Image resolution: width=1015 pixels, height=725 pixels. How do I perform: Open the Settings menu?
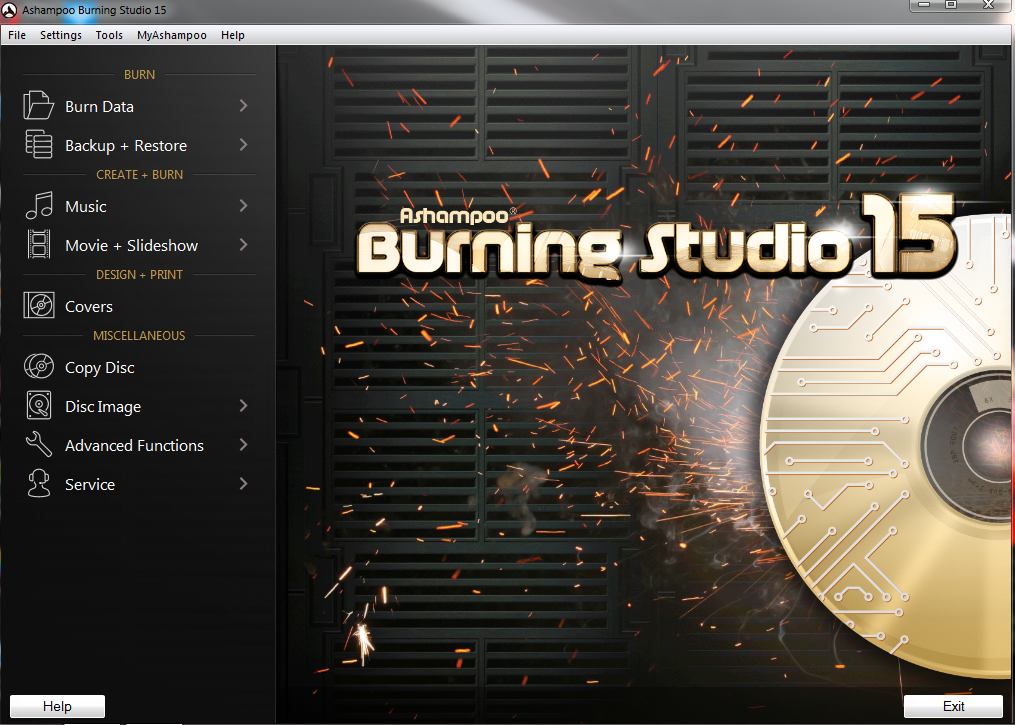click(x=61, y=35)
